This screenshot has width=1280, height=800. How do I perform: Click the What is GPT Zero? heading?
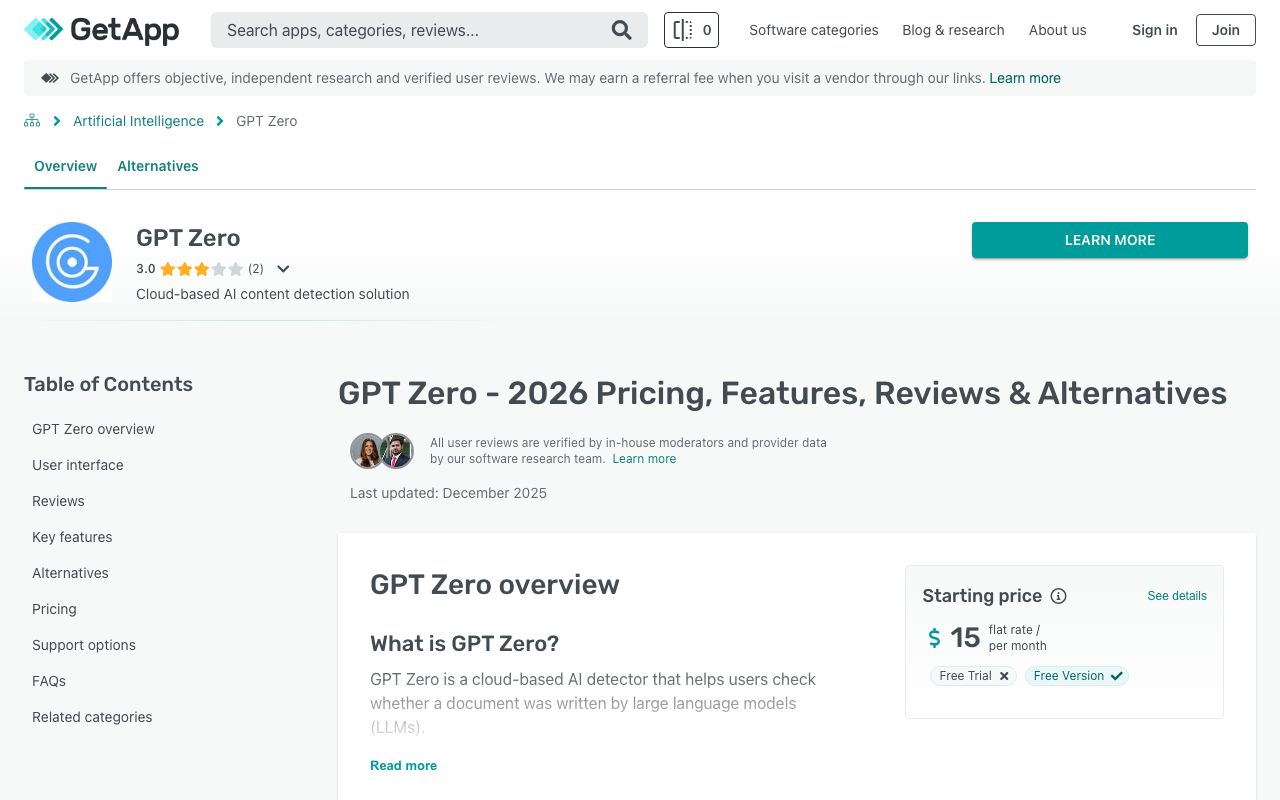465,643
